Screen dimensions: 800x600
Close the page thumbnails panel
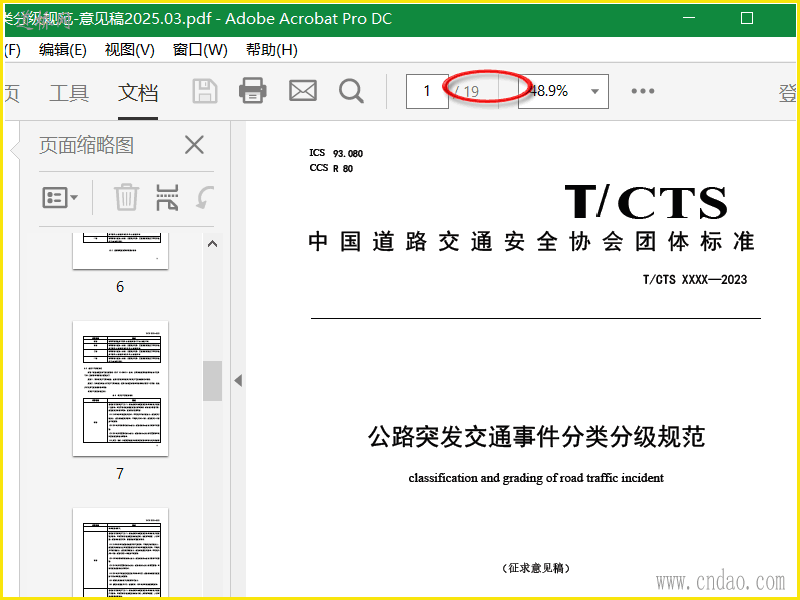pyautogui.click(x=194, y=145)
